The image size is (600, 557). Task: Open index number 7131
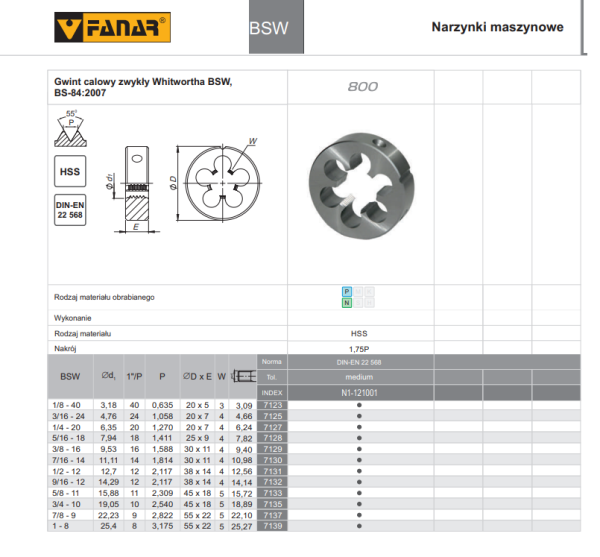(x=272, y=470)
